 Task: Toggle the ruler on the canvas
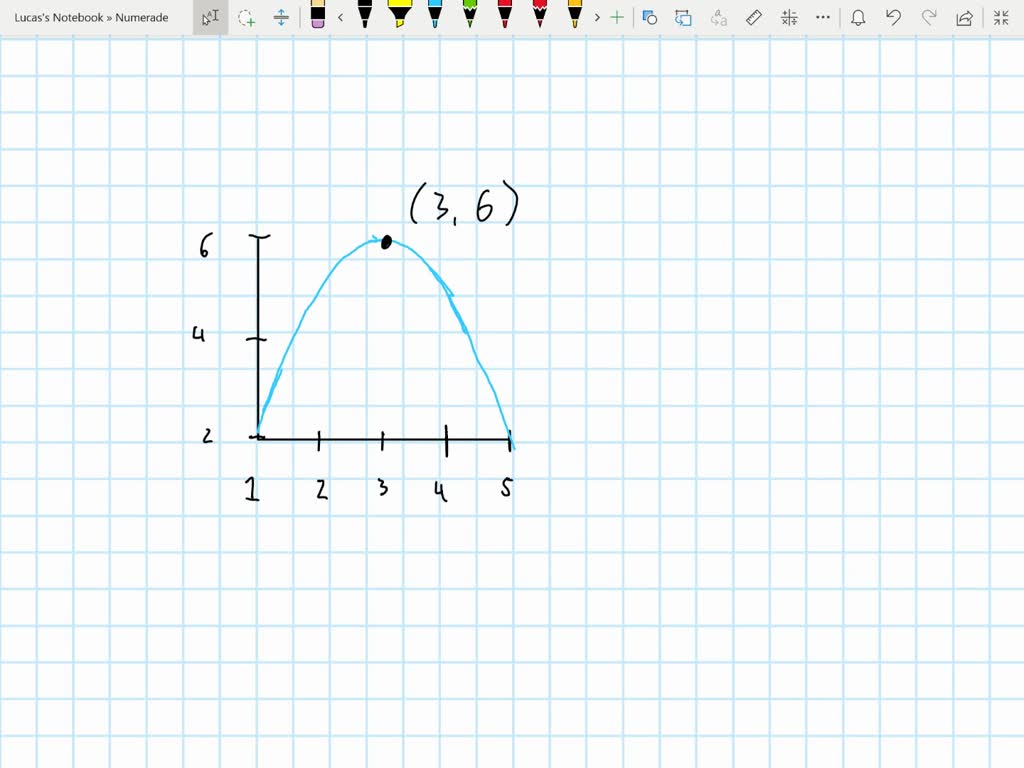coord(753,17)
